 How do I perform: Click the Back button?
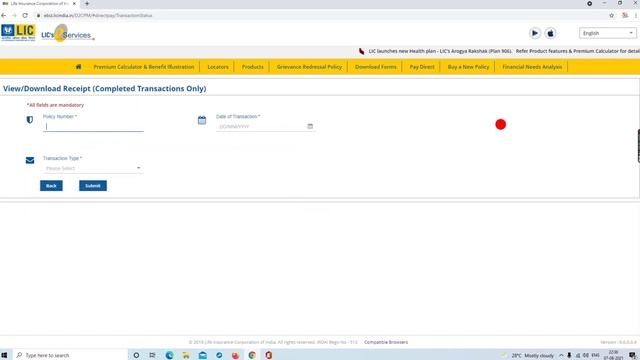point(51,186)
